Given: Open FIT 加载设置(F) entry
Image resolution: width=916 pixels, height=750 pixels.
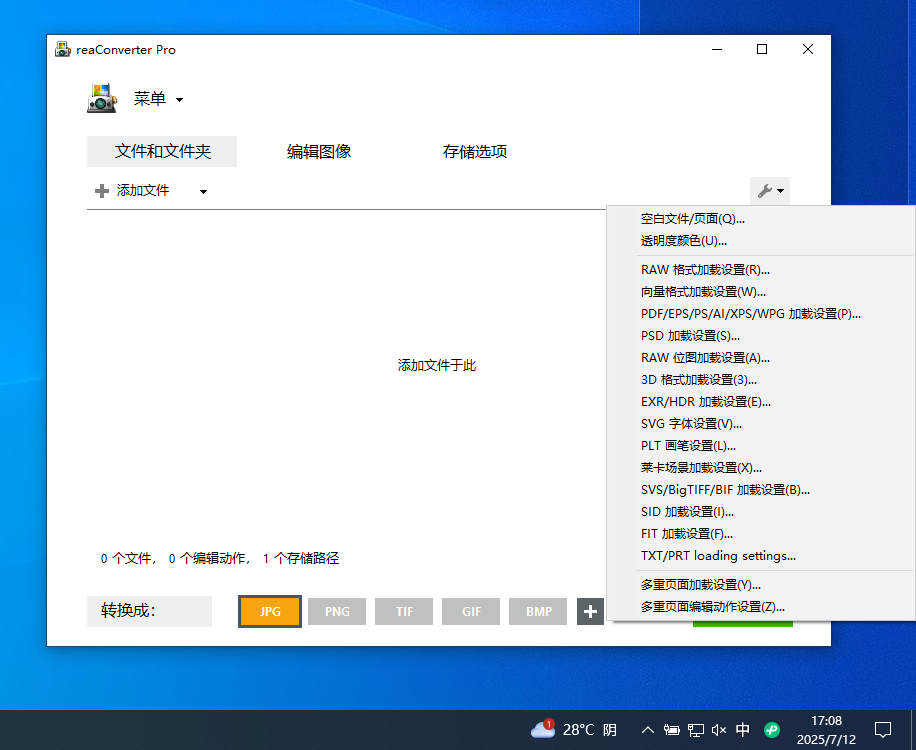Looking at the screenshot, I should (761, 534).
